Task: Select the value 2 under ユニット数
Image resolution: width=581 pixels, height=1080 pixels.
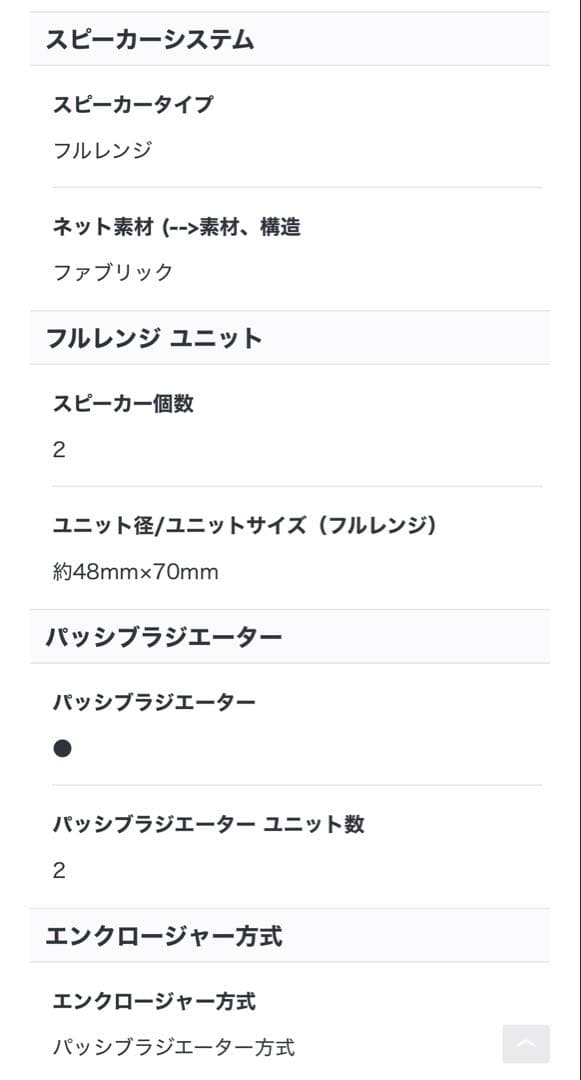Action: pyautogui.click(x=57, y=870)
